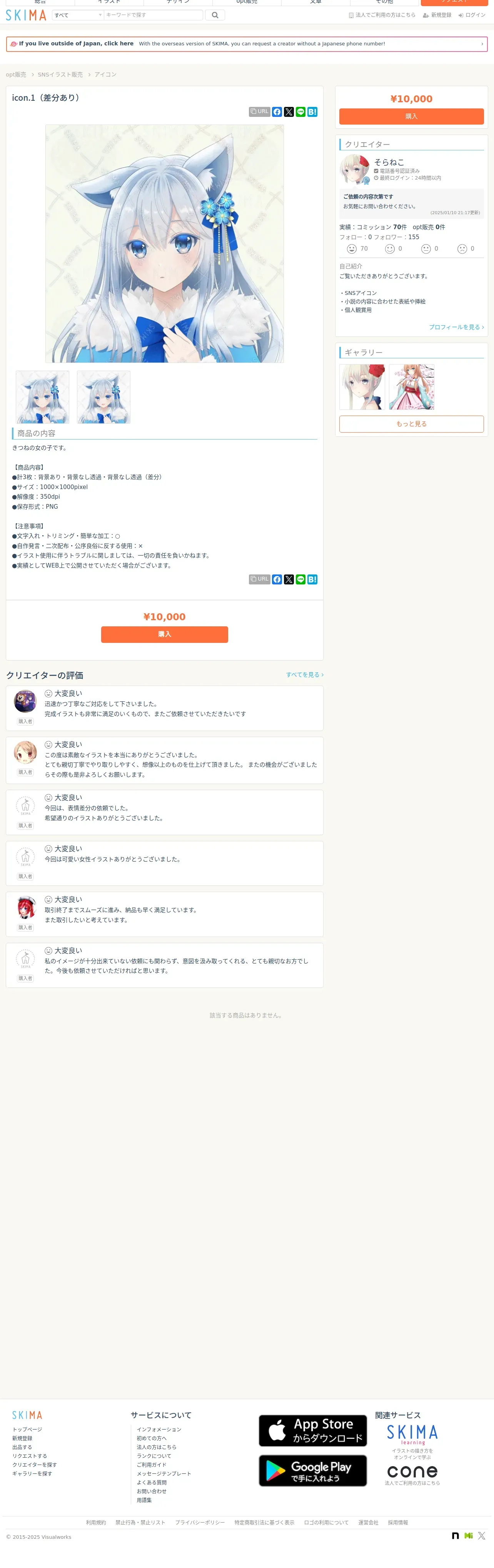Open the App Store download badge
The height and width of the screenshot is (1568, 494).
(313, 1431)
